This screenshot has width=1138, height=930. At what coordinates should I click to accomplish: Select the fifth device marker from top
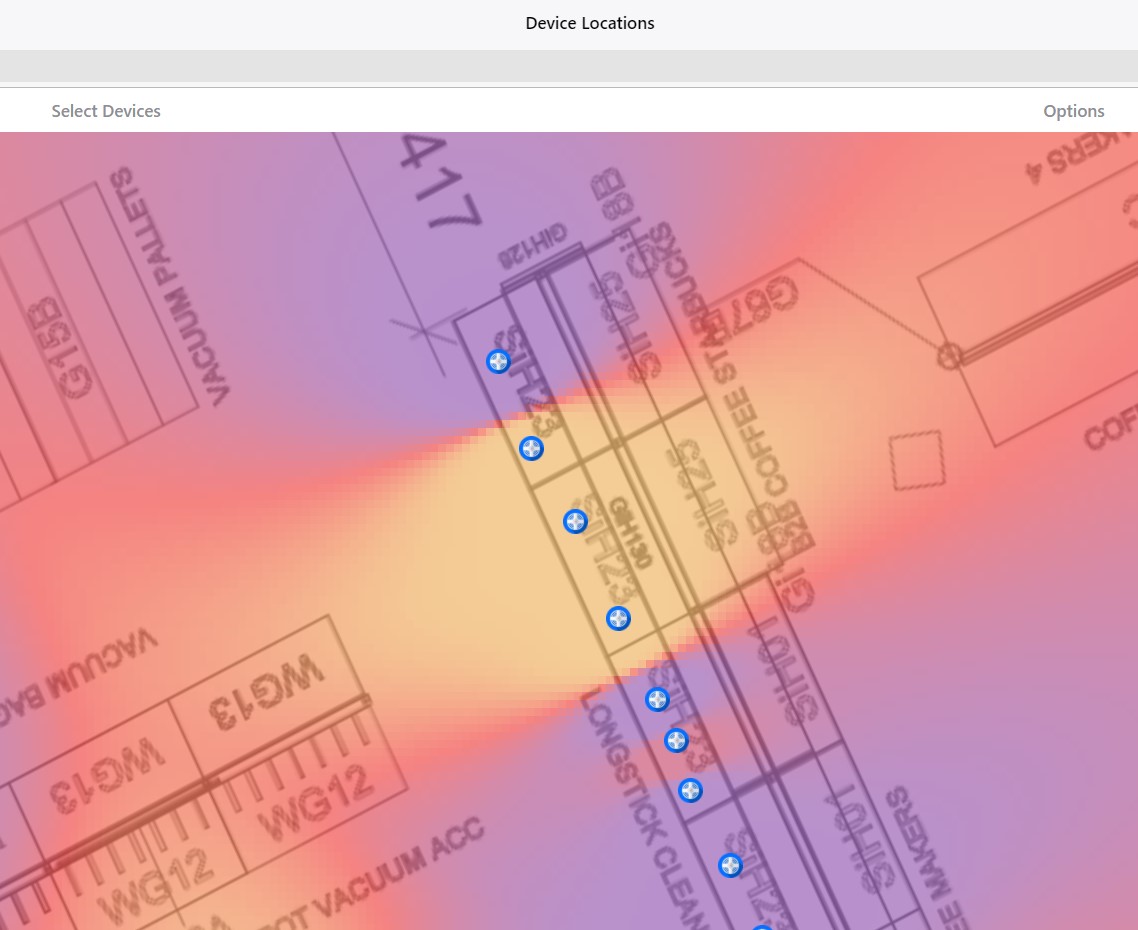[x=658, y=700]
